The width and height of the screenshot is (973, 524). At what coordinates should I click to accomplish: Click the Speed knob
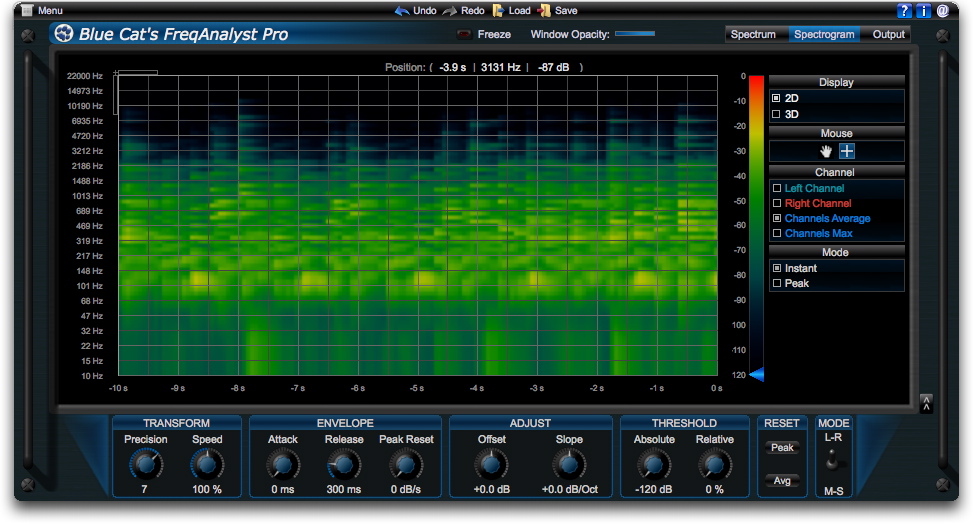[x=207, y=464]
